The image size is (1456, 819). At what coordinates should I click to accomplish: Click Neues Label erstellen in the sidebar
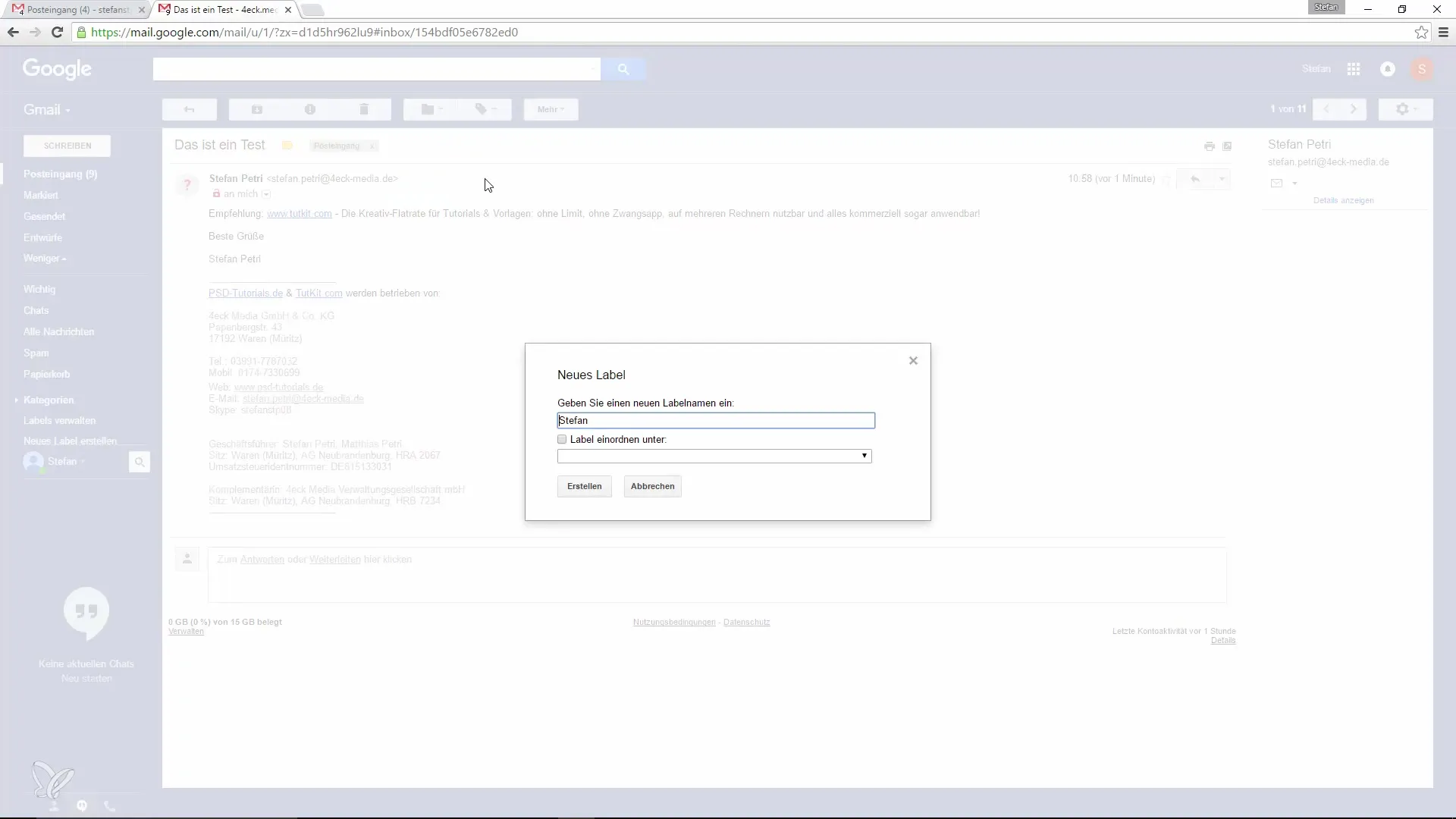tap(70, 441)
